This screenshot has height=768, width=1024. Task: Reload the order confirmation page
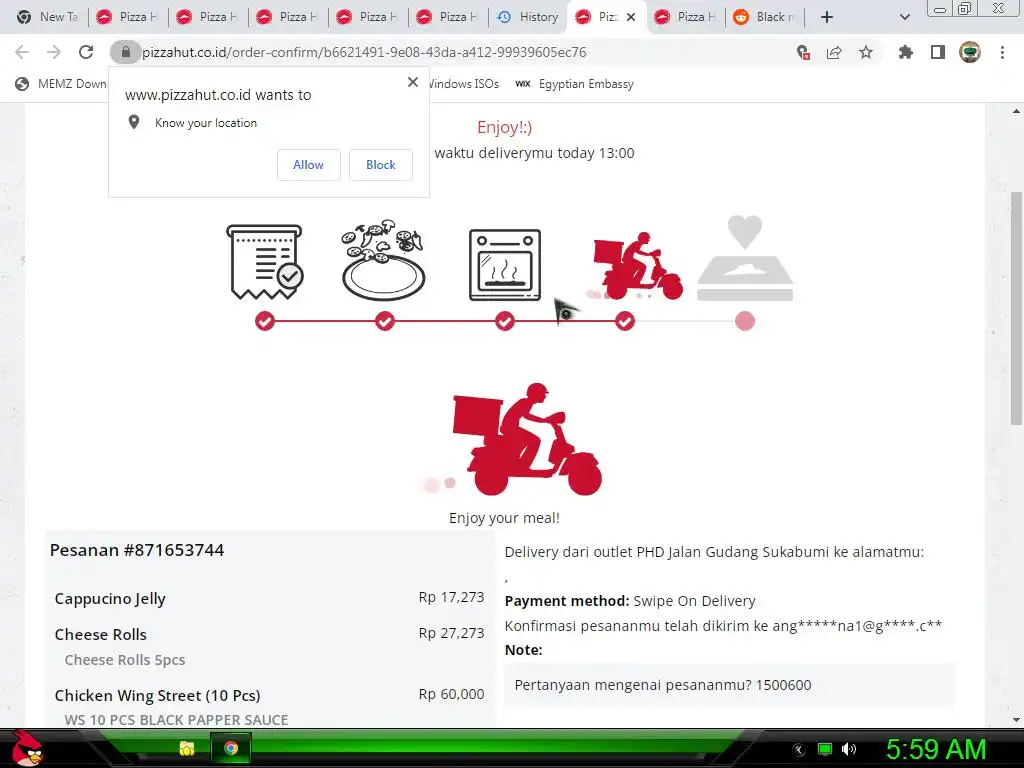pos(86,52)
